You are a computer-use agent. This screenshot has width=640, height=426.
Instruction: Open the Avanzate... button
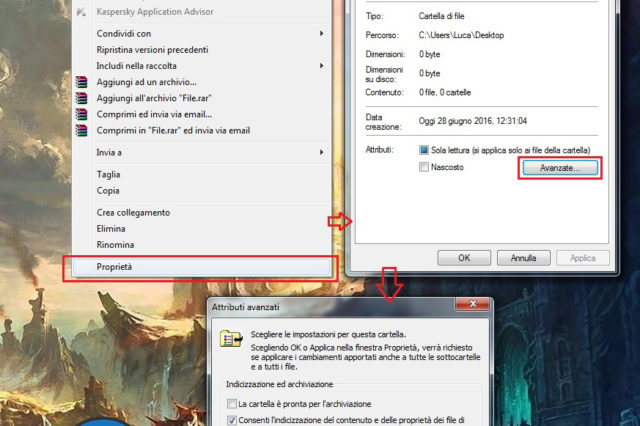pos(560,168)
